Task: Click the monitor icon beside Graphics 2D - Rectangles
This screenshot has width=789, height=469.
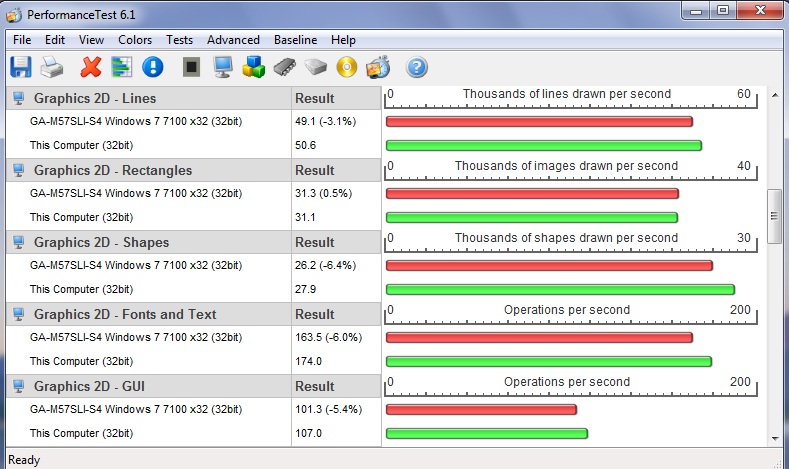Action: 19,170
